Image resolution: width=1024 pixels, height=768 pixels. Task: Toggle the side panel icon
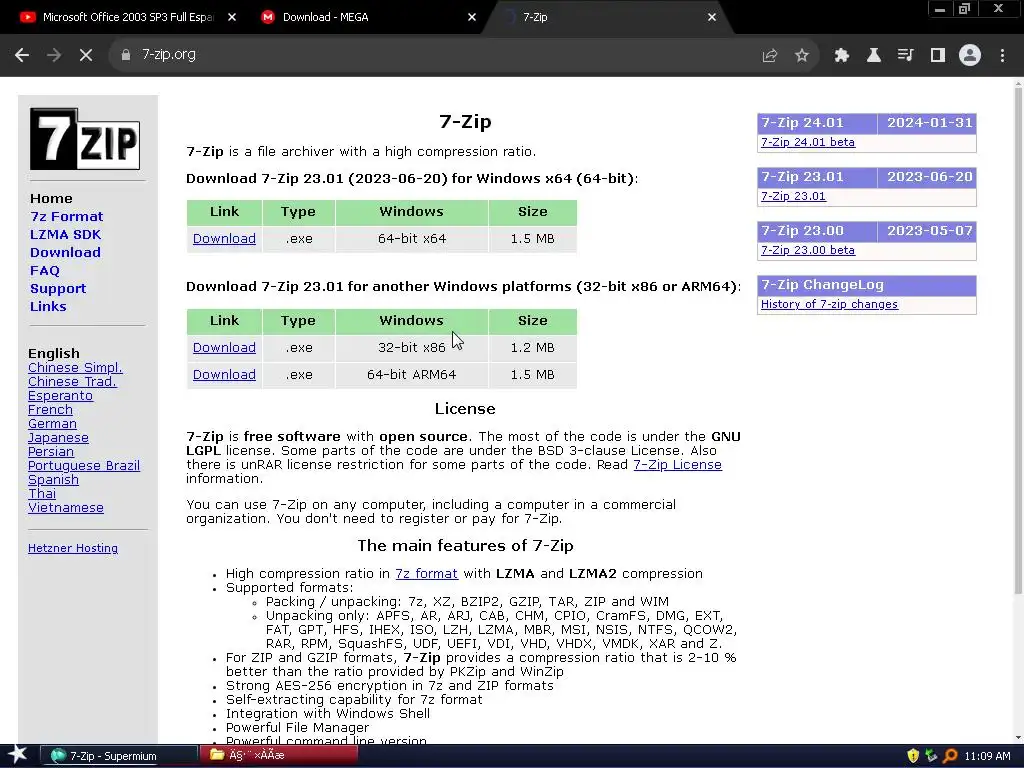tap(938, 56)
